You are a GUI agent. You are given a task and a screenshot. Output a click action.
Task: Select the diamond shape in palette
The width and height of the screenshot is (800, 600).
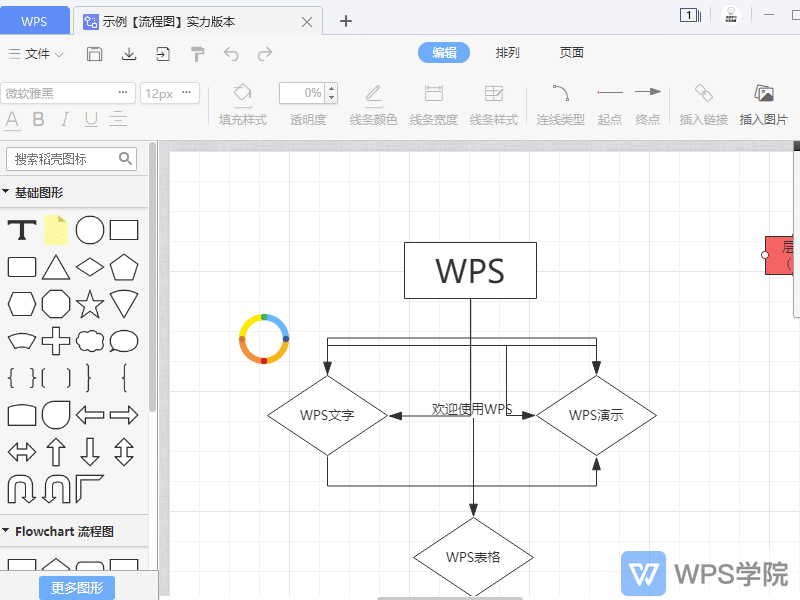click(x=90, y=267)
